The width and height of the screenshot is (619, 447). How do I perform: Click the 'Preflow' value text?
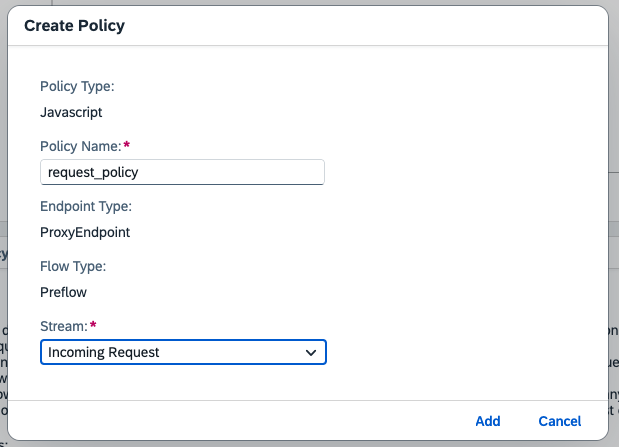point(64,292)
